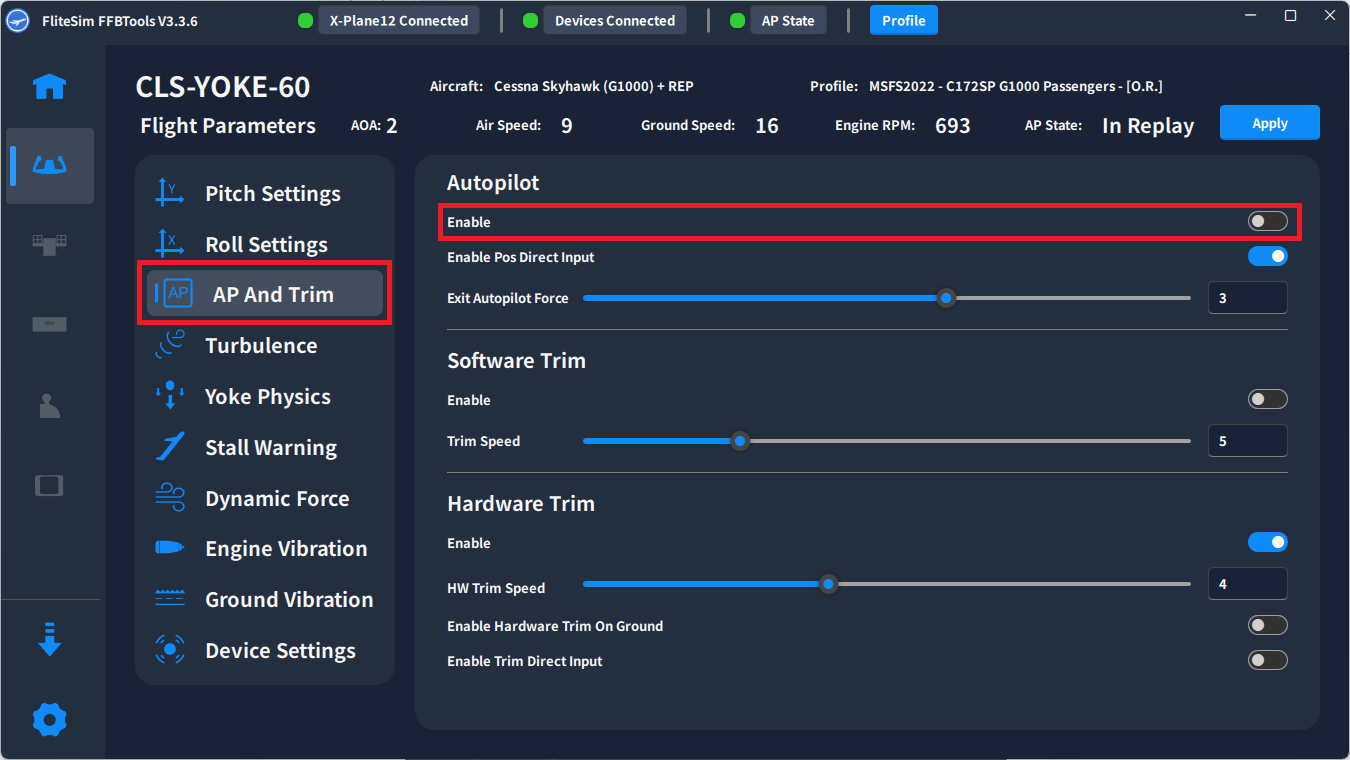This screenshot has width=1350, height=760.
Task: Click the download/update arrow icon
Action: pos(50,639)
